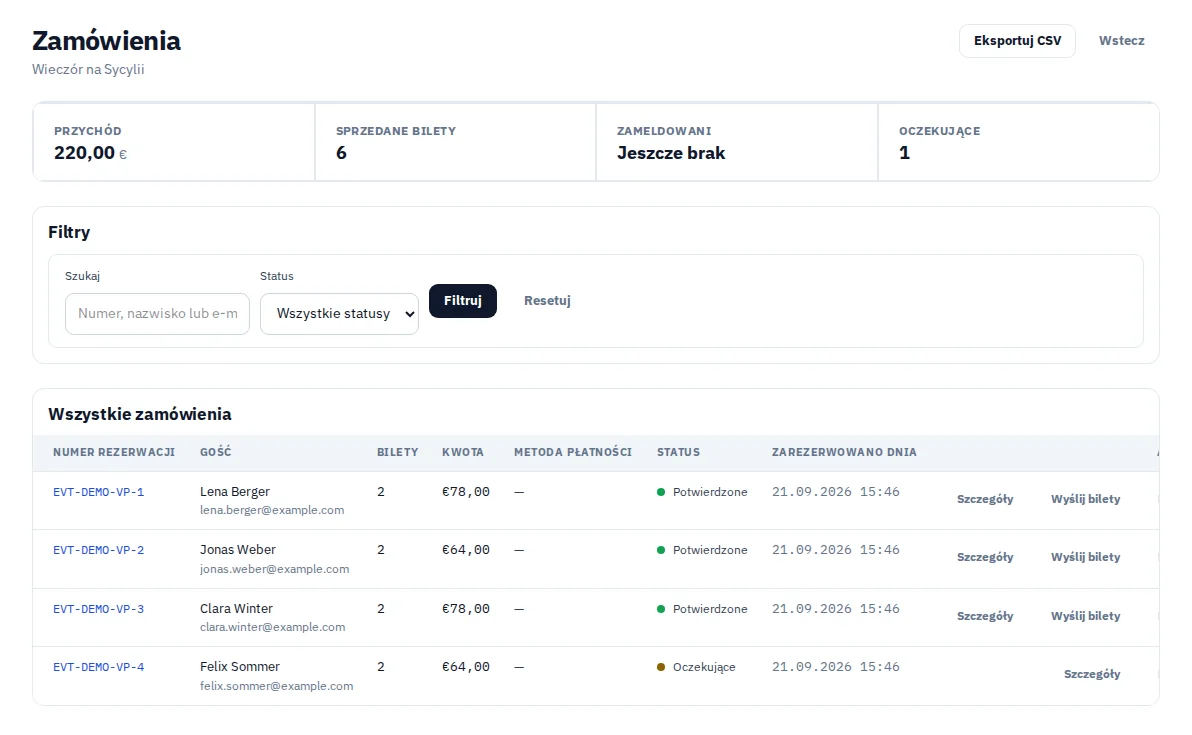Screen dimensions: 1192x735
Task: Click the €64,00 amount for Jonas Weber
Action: click(x=466, y=550)
